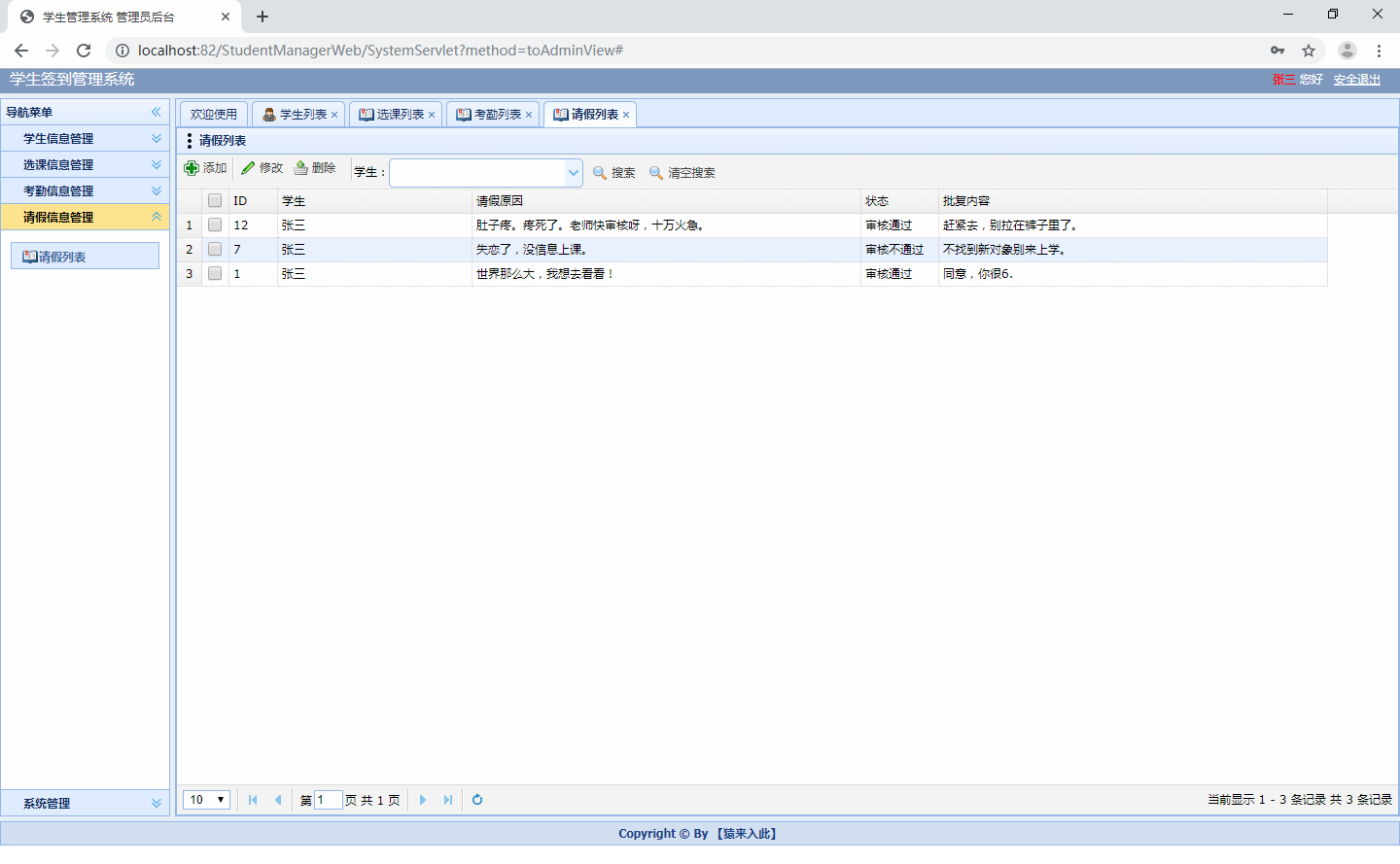Sort by 请假原因 column header
This screenshot has width=1400, height=864.
click(x=666, y=200)
